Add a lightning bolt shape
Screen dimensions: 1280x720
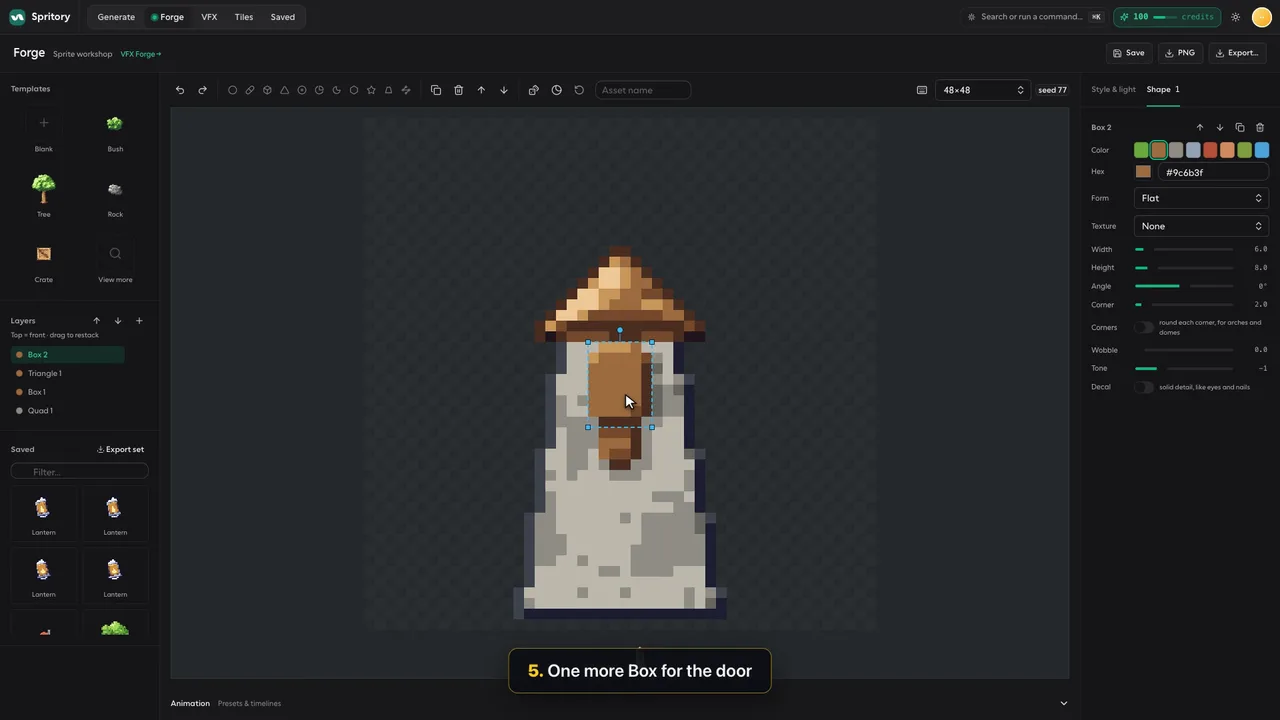[406, 90]
